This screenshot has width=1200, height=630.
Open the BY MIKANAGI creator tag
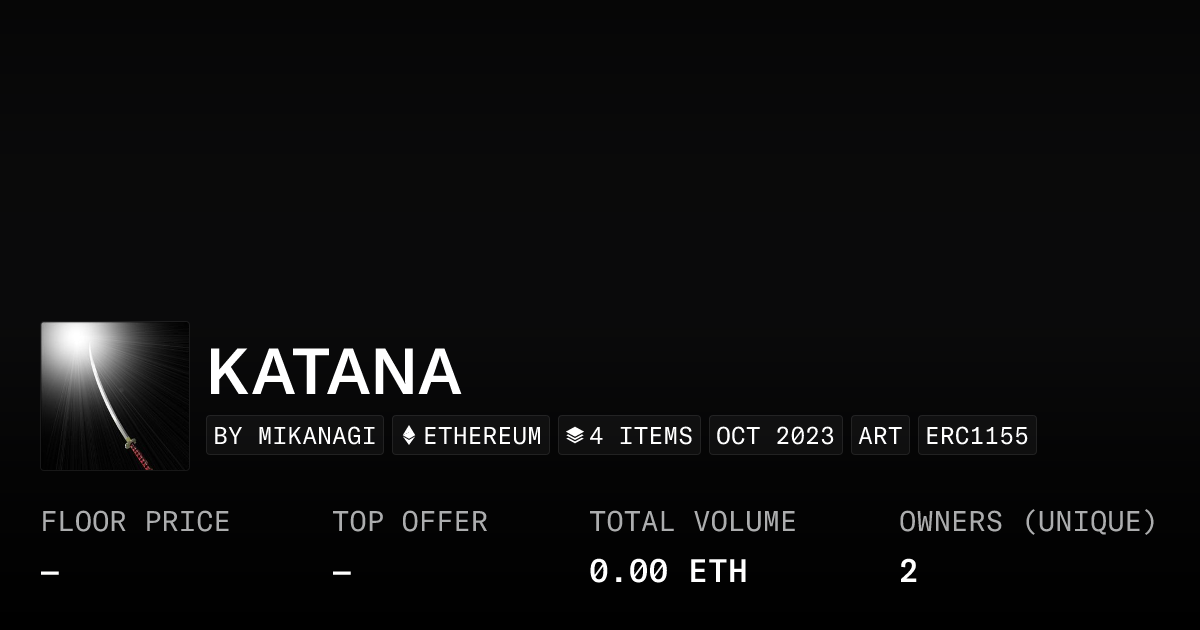(295, 436)
